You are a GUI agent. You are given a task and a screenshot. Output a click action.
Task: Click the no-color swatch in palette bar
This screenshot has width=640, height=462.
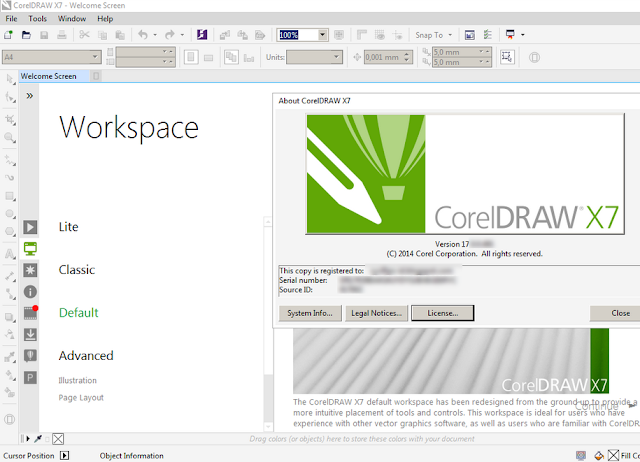point(58,439)
